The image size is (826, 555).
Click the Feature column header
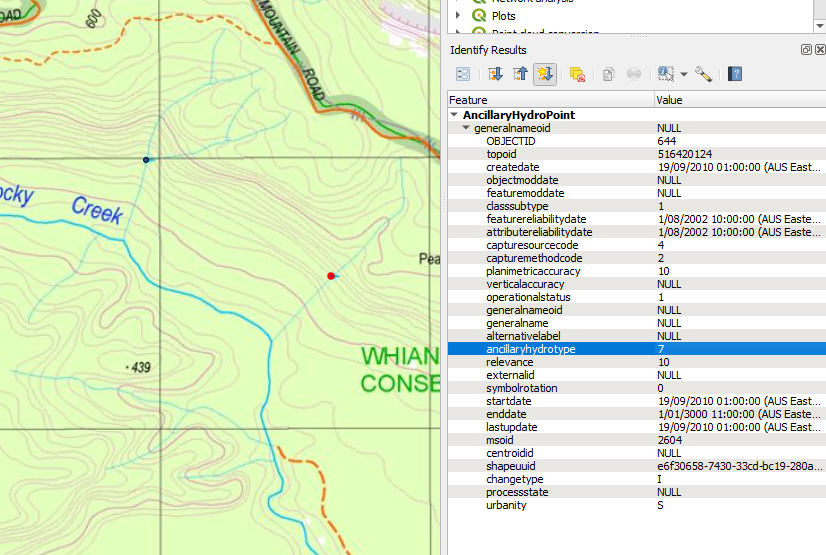pos(550,100)
